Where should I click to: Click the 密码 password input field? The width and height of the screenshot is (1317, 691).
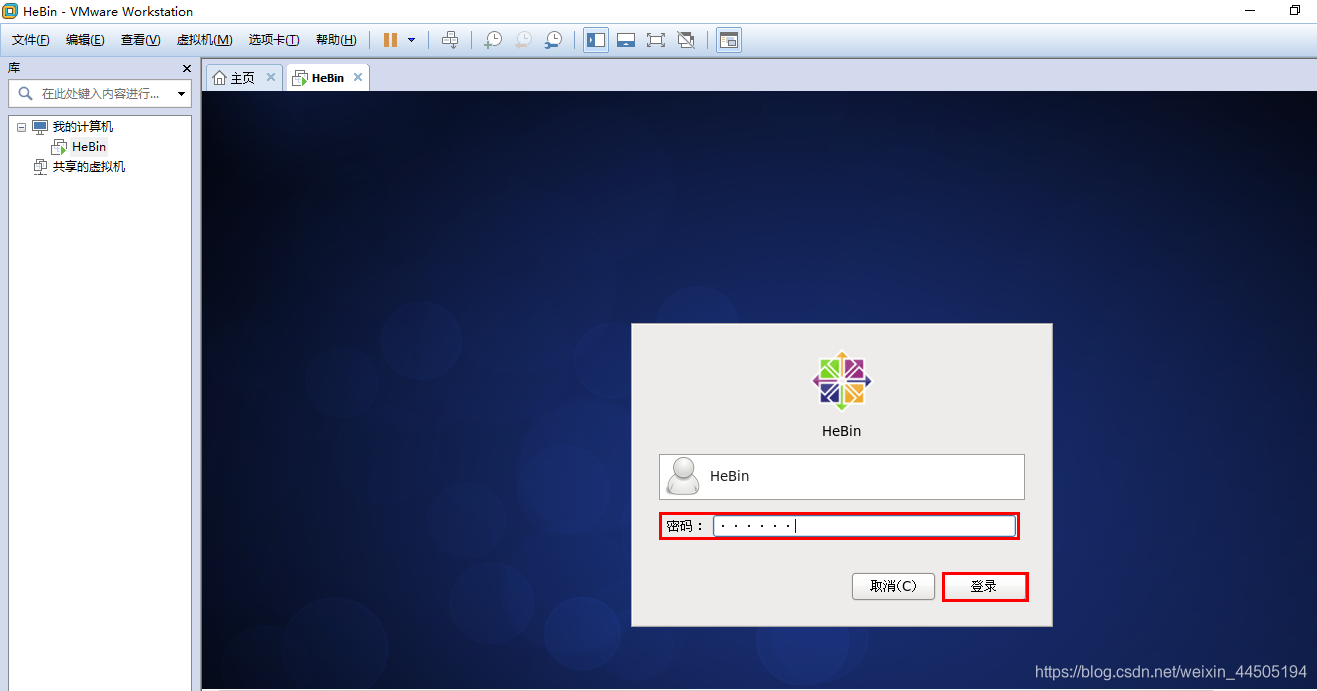[864, 526]
